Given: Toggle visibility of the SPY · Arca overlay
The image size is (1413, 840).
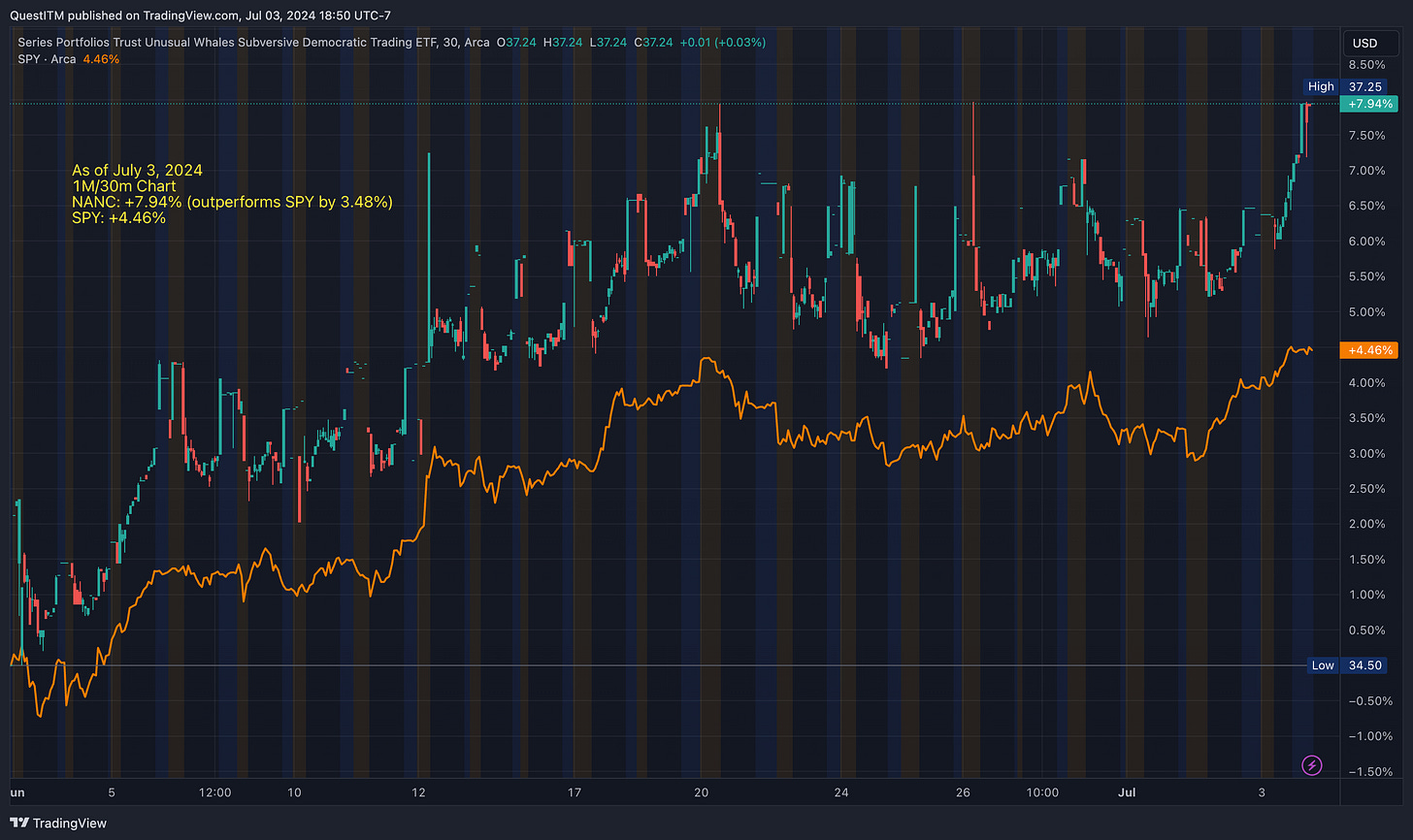Looking at the screenshot, I should coord(46,59).
